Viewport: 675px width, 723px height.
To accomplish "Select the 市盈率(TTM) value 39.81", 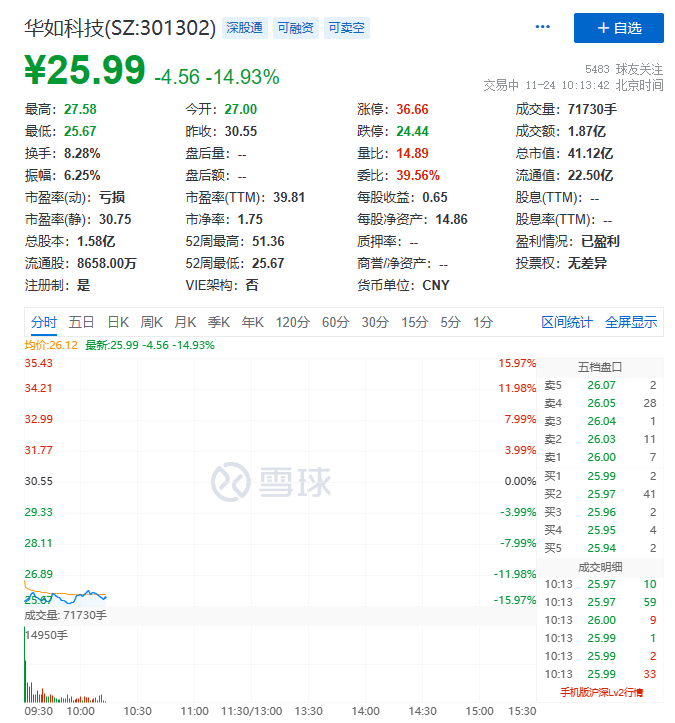I will [x=289, y=197].
